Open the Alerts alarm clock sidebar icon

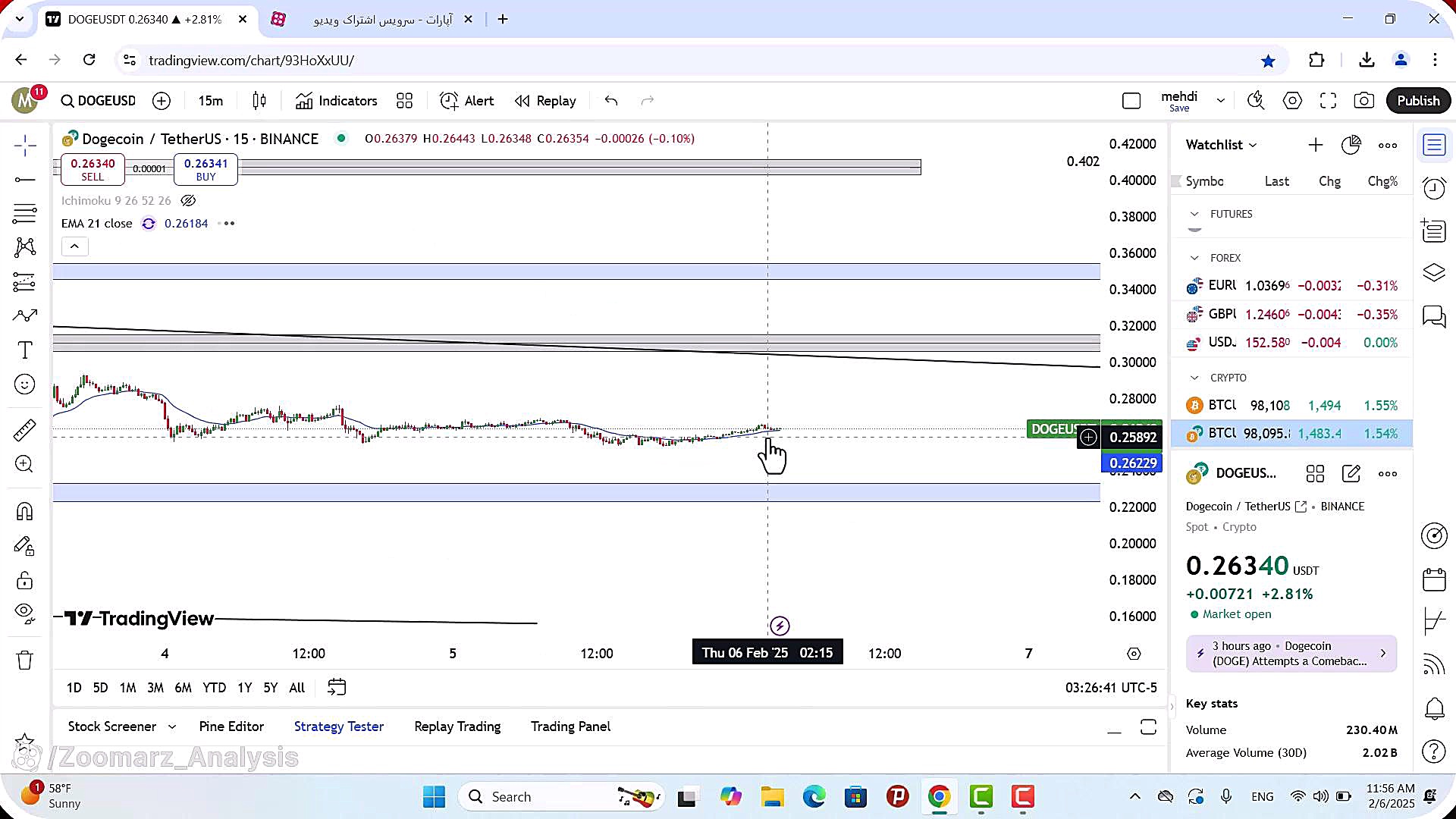[1434, 188]
